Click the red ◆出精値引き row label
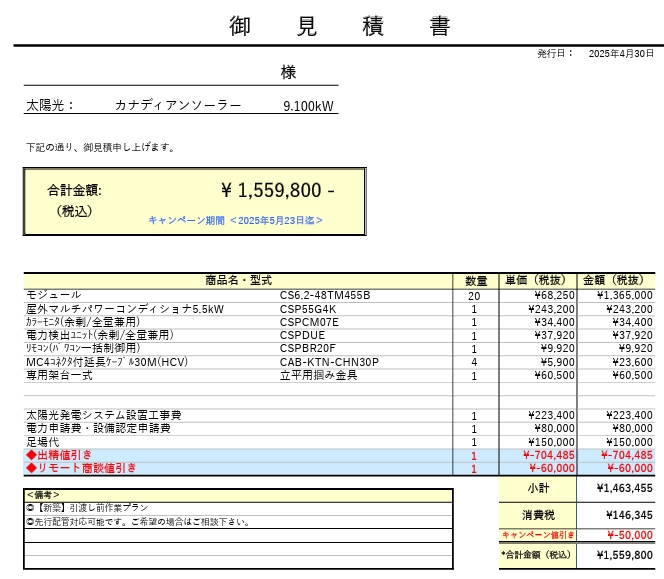Viewport: 664px width, 579px height. [x=59, y=455]
